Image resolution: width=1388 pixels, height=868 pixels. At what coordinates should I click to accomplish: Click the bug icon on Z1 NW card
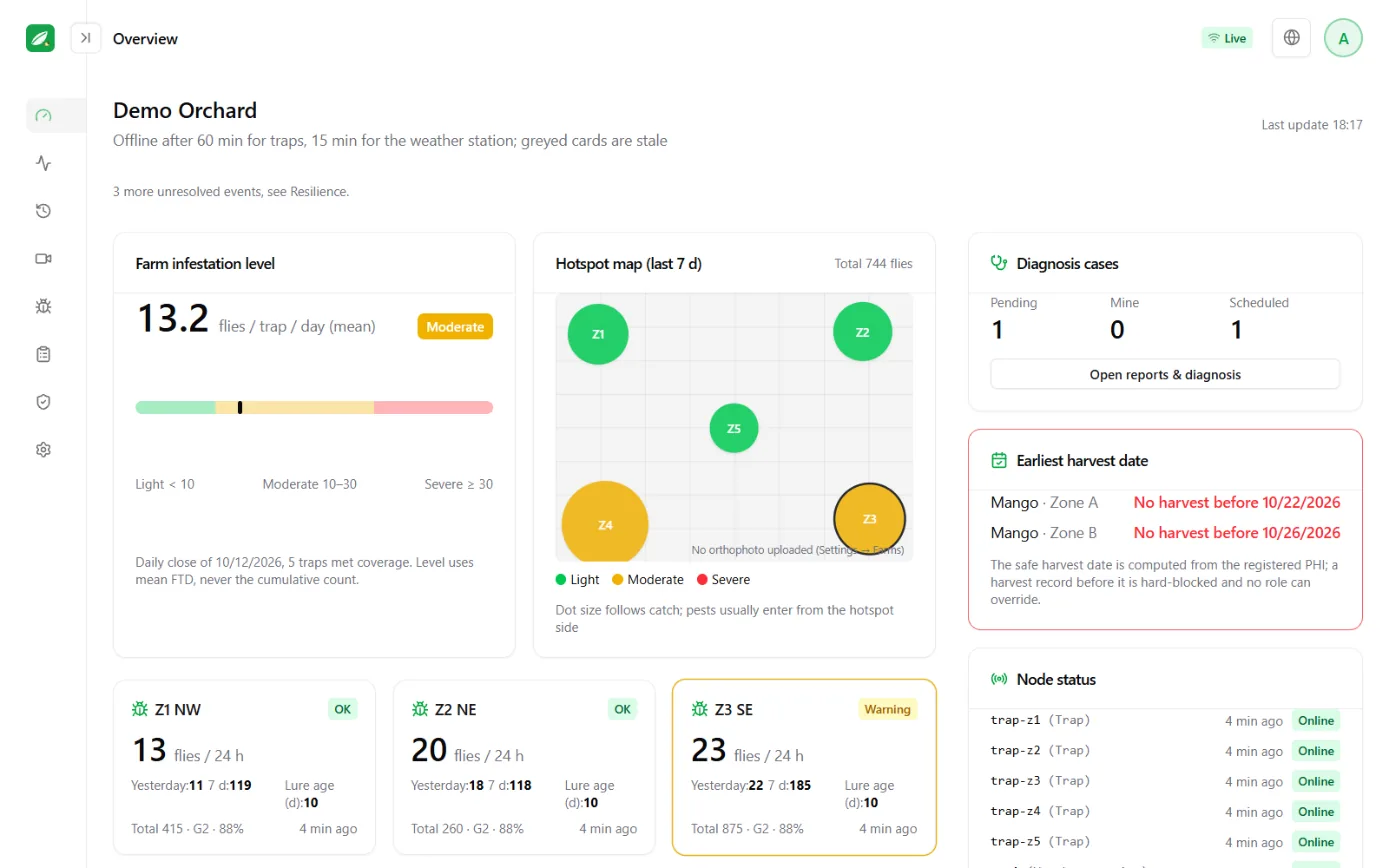pos(140,709)
